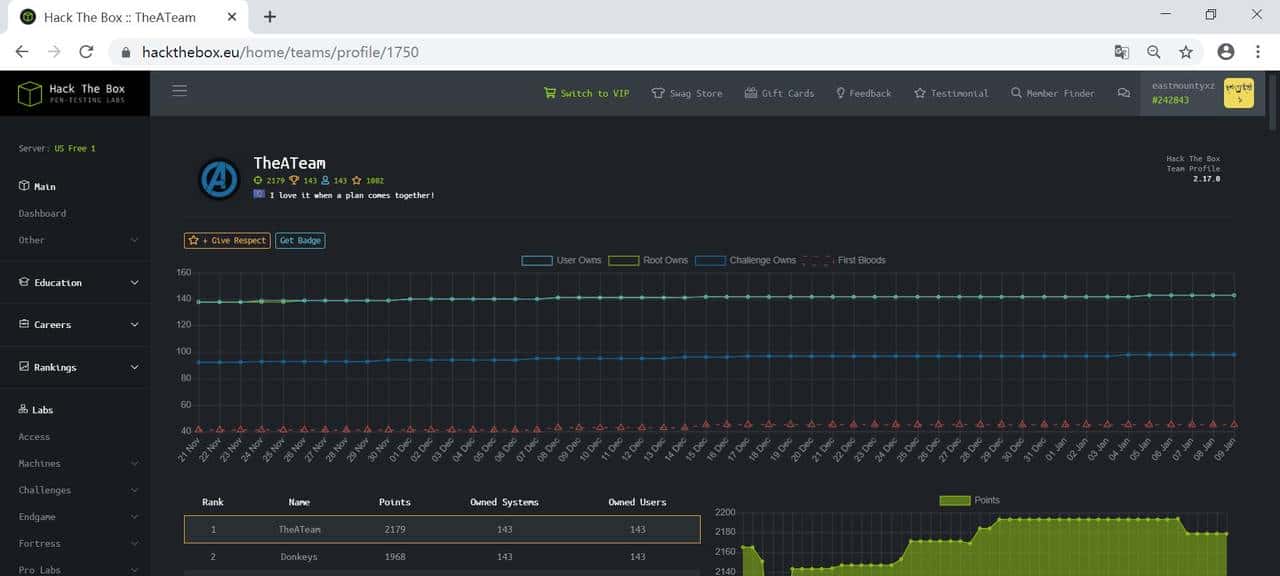Viewport: 1280px width, 576px height.
Task: Expand the Rankings sidebar section
Action: (x=80, y=367)
